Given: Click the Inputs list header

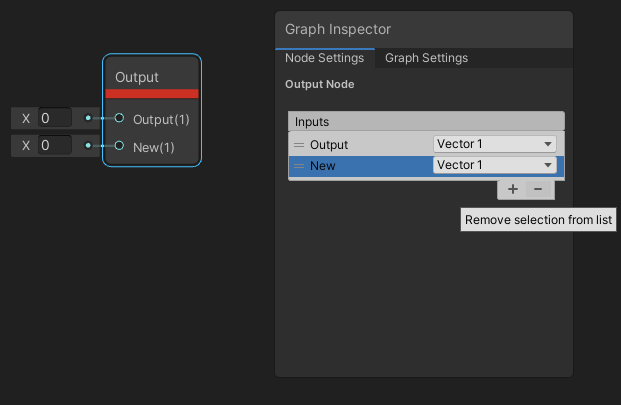Looking at the screenshot, I should (x=426, y=122).
